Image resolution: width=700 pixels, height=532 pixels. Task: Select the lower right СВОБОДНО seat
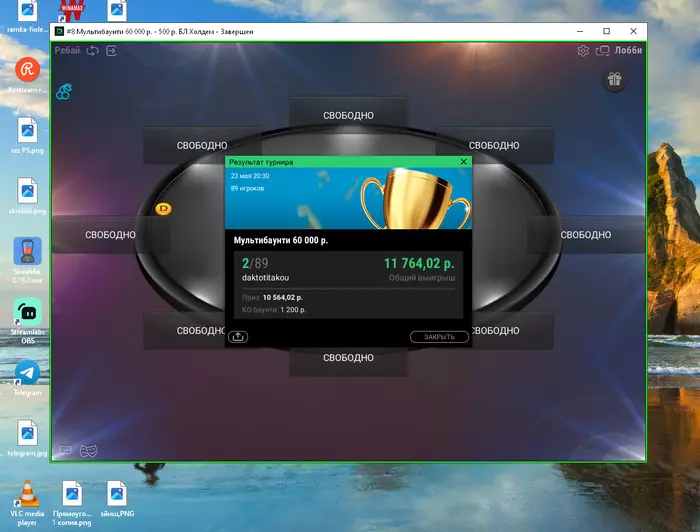coord(512,331)
